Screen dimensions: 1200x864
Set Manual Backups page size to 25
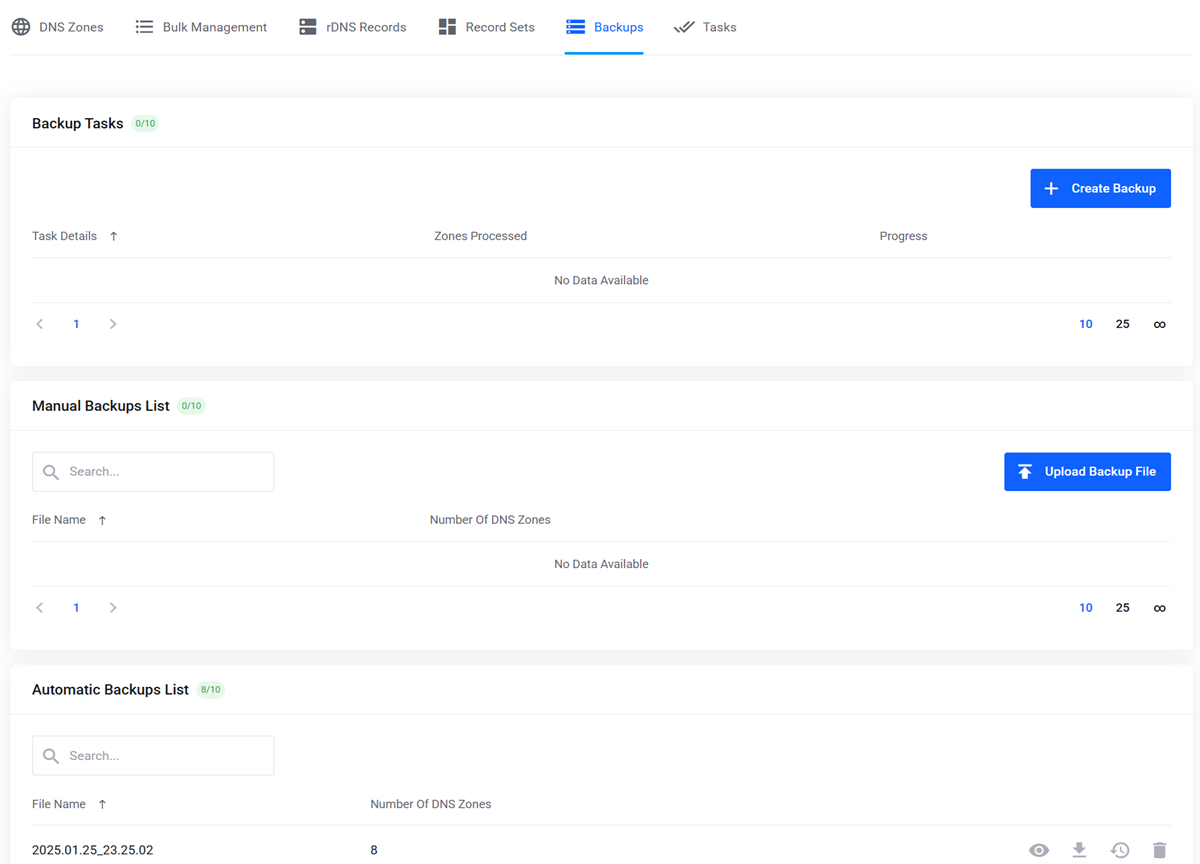pos(1122,607)
